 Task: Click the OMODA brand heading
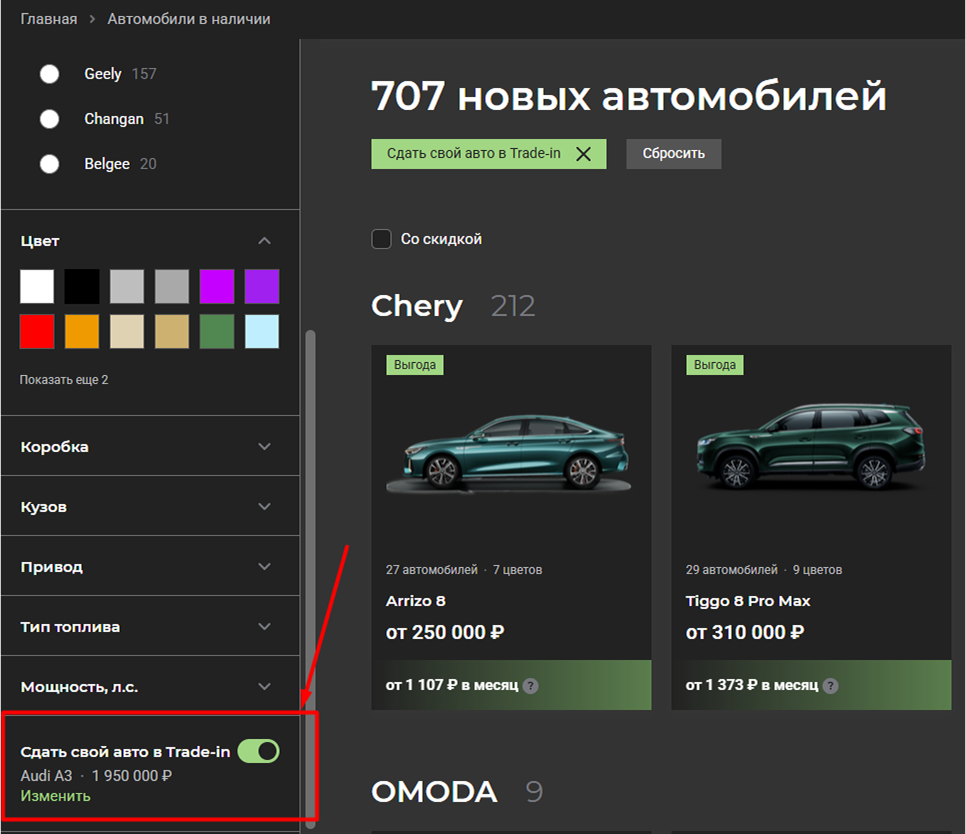pyautogui.click(x=434, y=791)
